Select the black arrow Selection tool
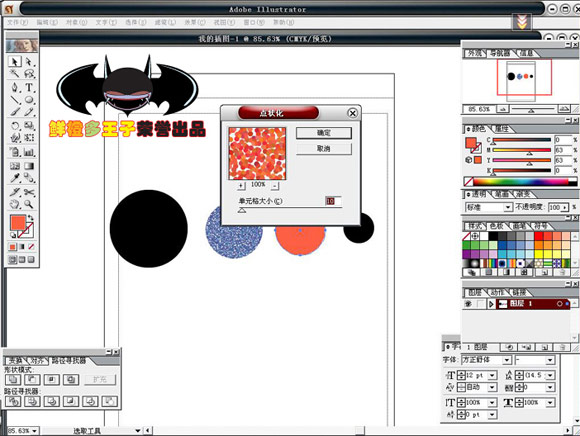The width and height of the screenshot is (580, 436). pyautogui.click(x=15, y=61)
